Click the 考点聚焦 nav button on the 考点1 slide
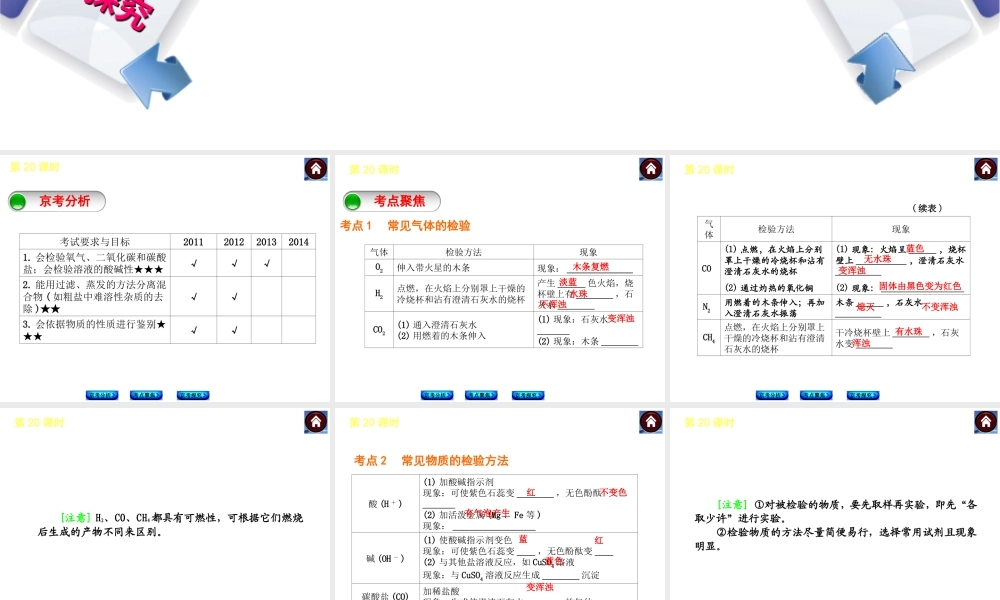 (x=481, y=395)
